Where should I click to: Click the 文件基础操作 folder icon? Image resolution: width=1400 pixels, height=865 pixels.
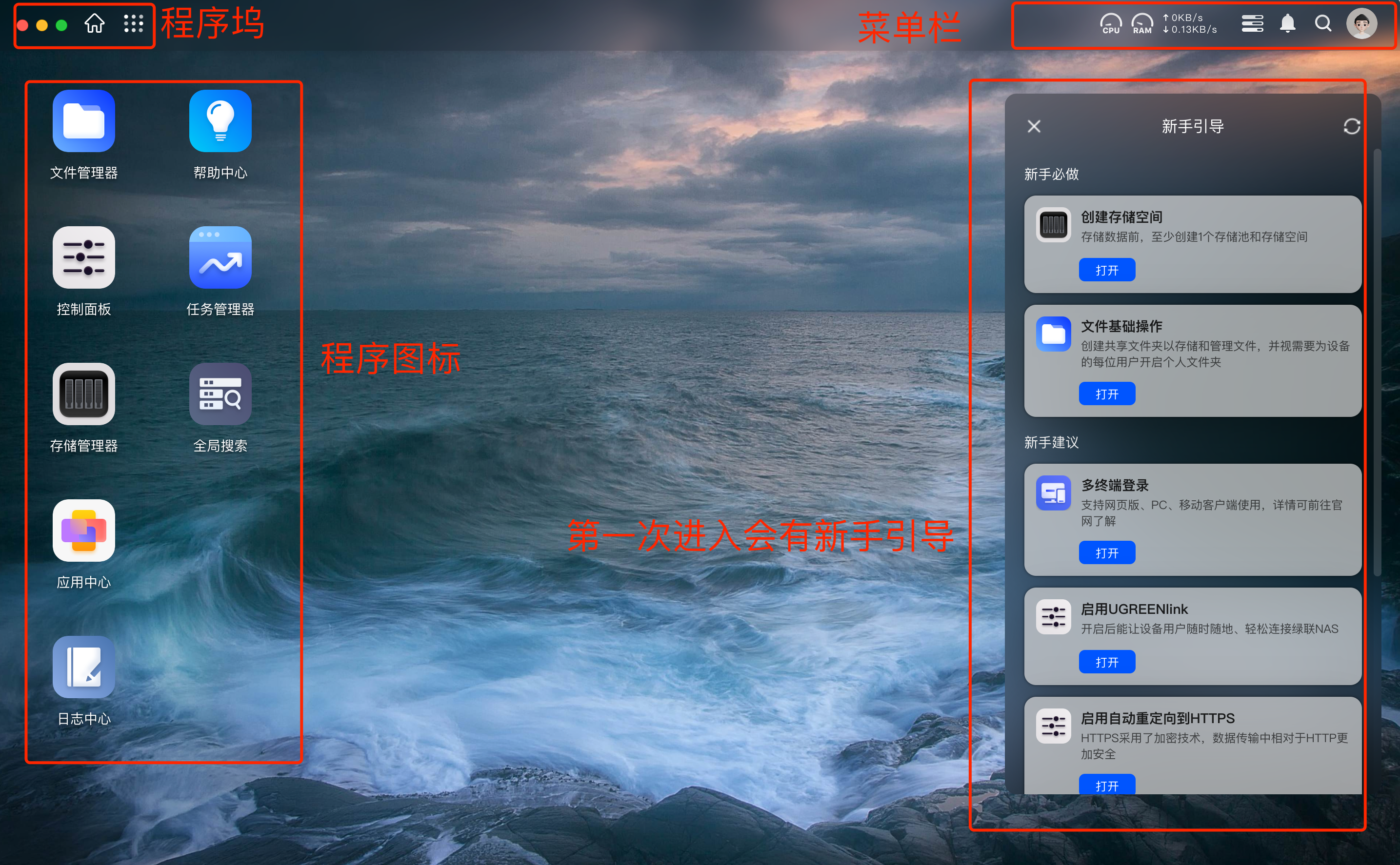[1053, 334]
